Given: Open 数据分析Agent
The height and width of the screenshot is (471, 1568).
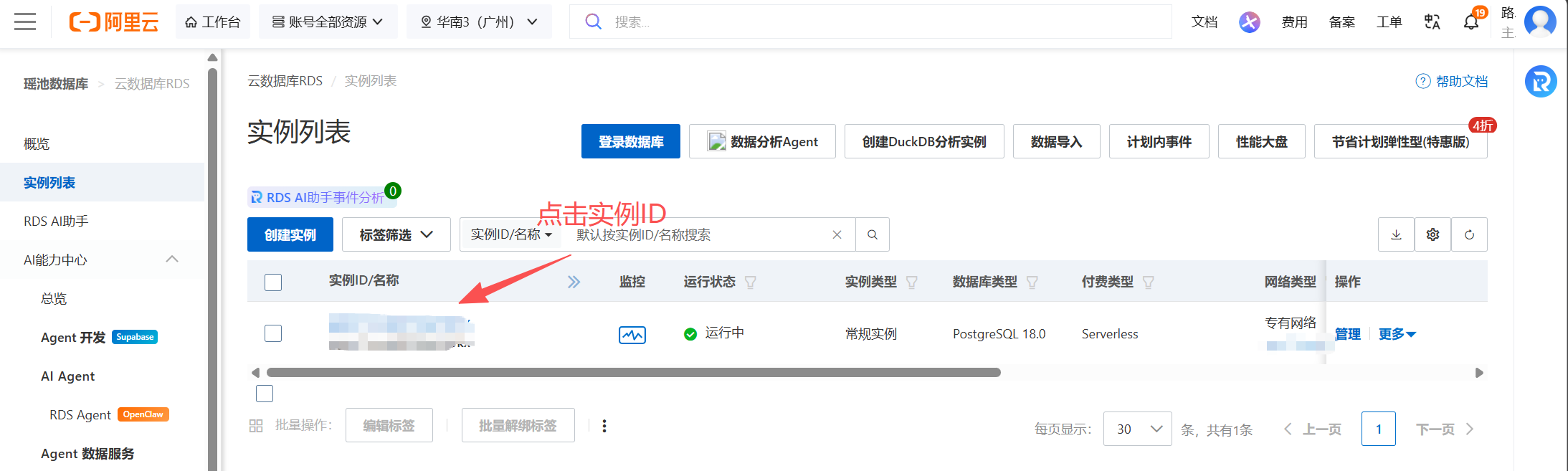Looking at the screenshot, I should (762, 141).
